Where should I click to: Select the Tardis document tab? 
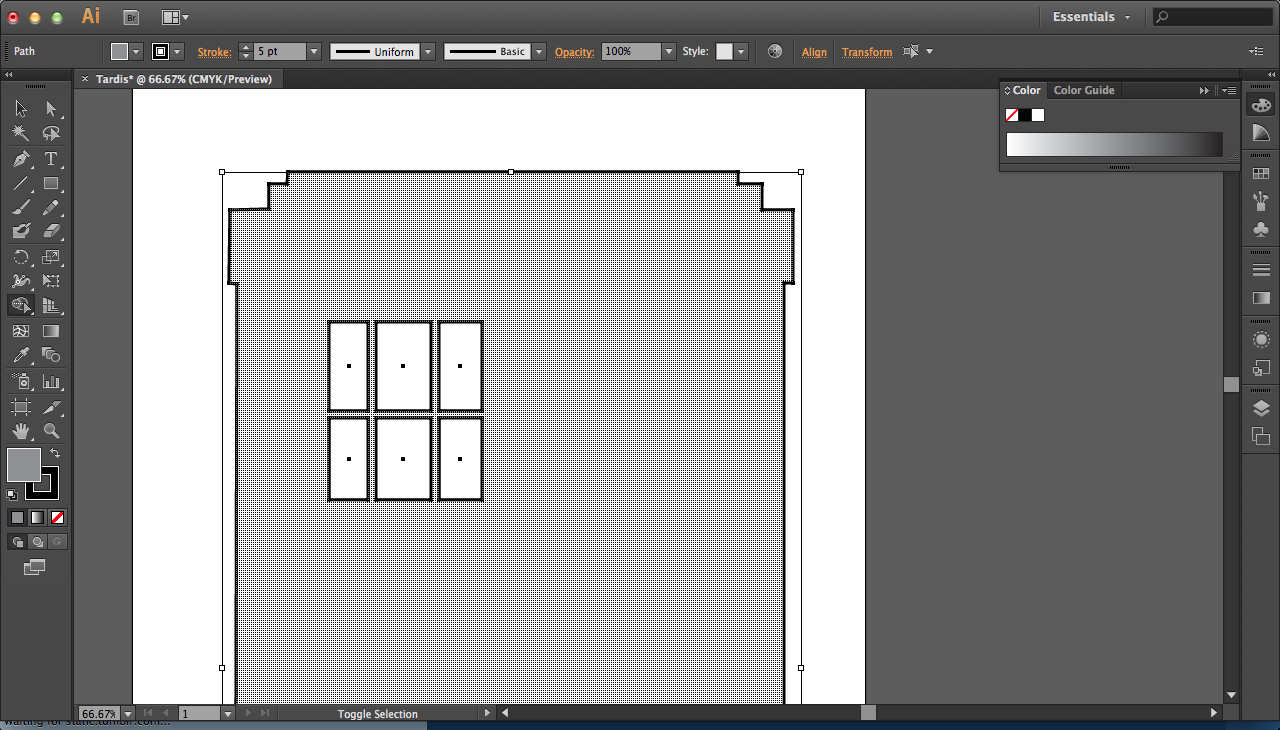(x=184, y=79)
